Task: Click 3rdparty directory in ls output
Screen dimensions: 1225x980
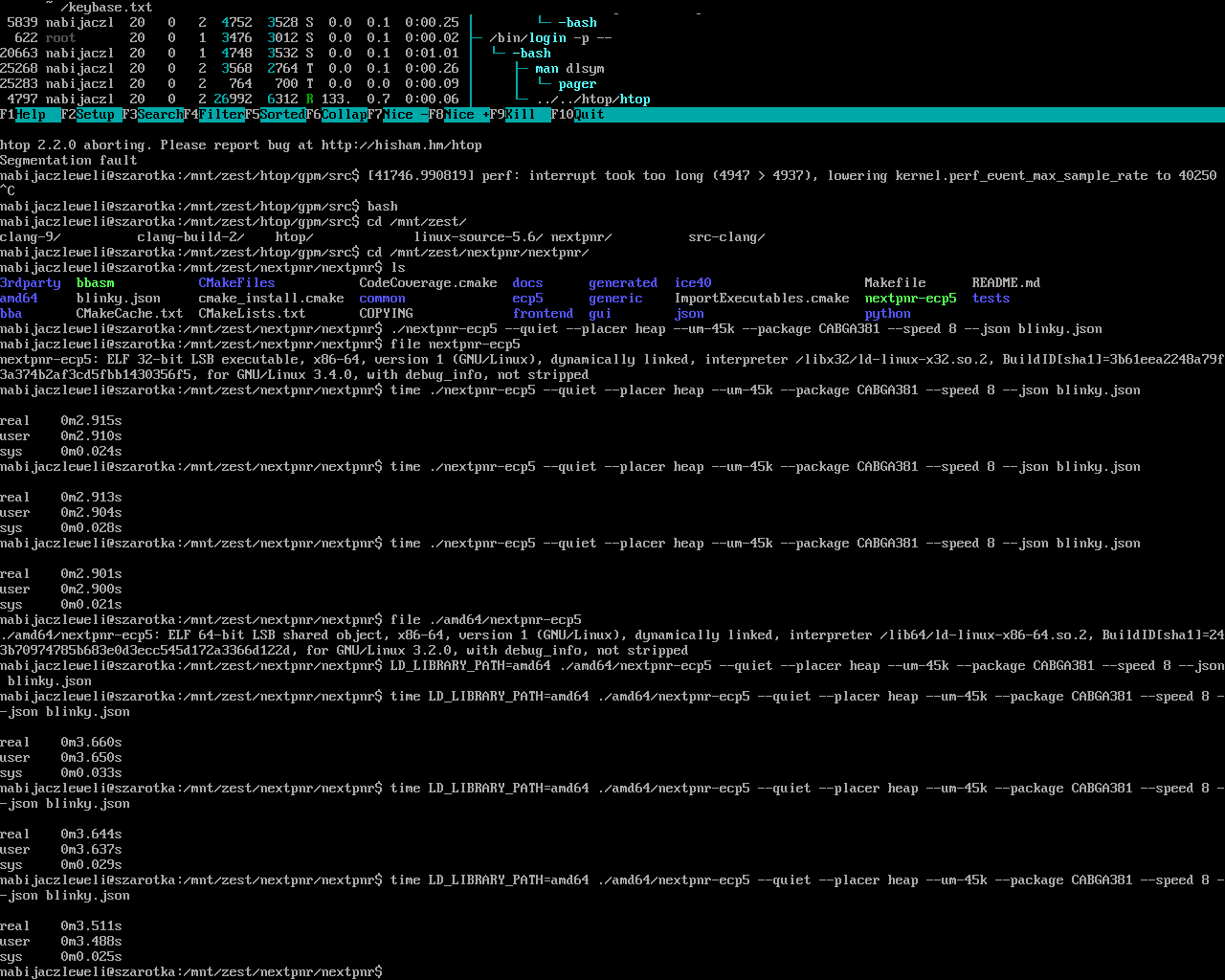Action: point(30,283)
